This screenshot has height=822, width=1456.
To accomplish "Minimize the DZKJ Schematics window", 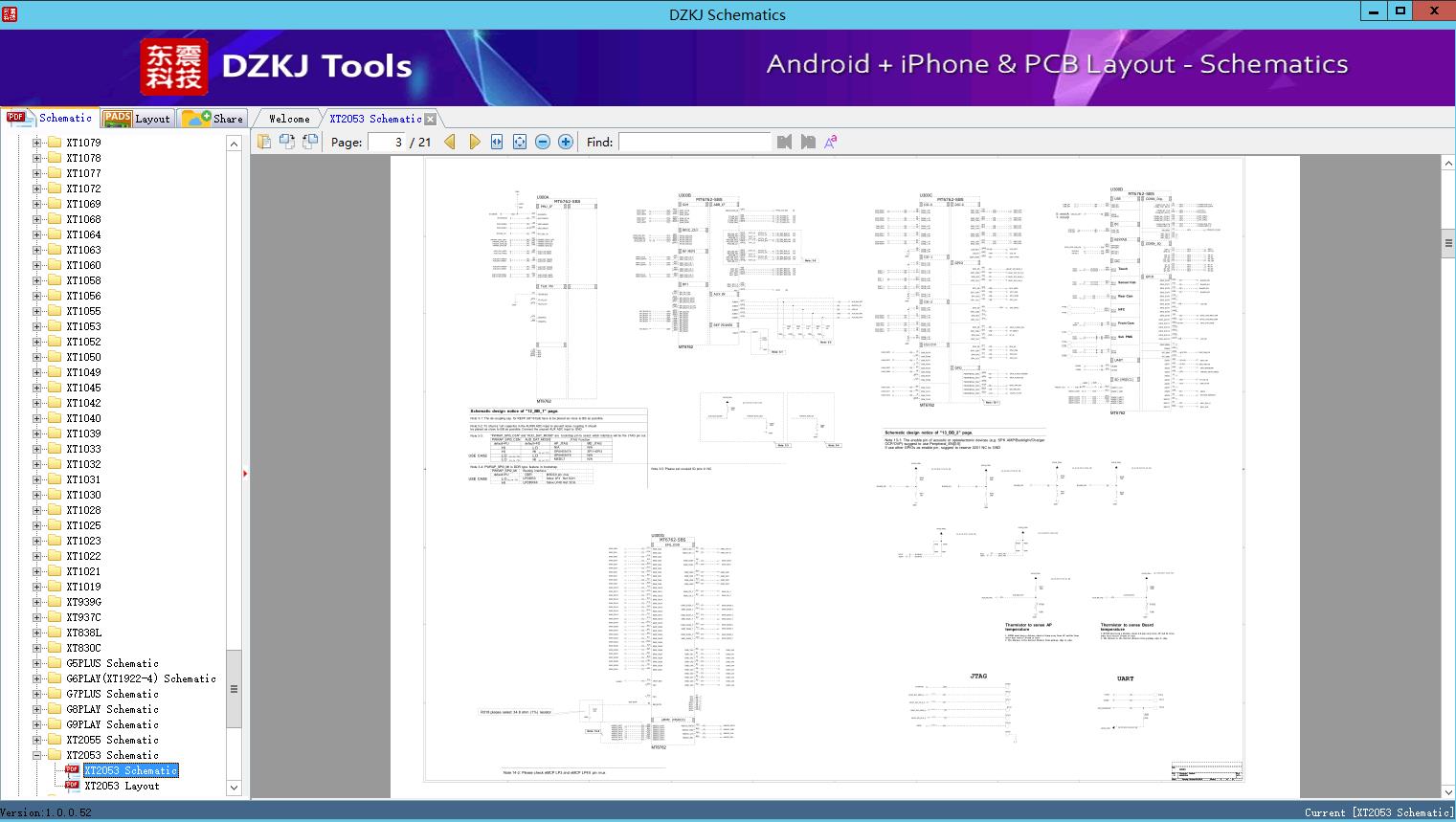I will (1375, 11).
